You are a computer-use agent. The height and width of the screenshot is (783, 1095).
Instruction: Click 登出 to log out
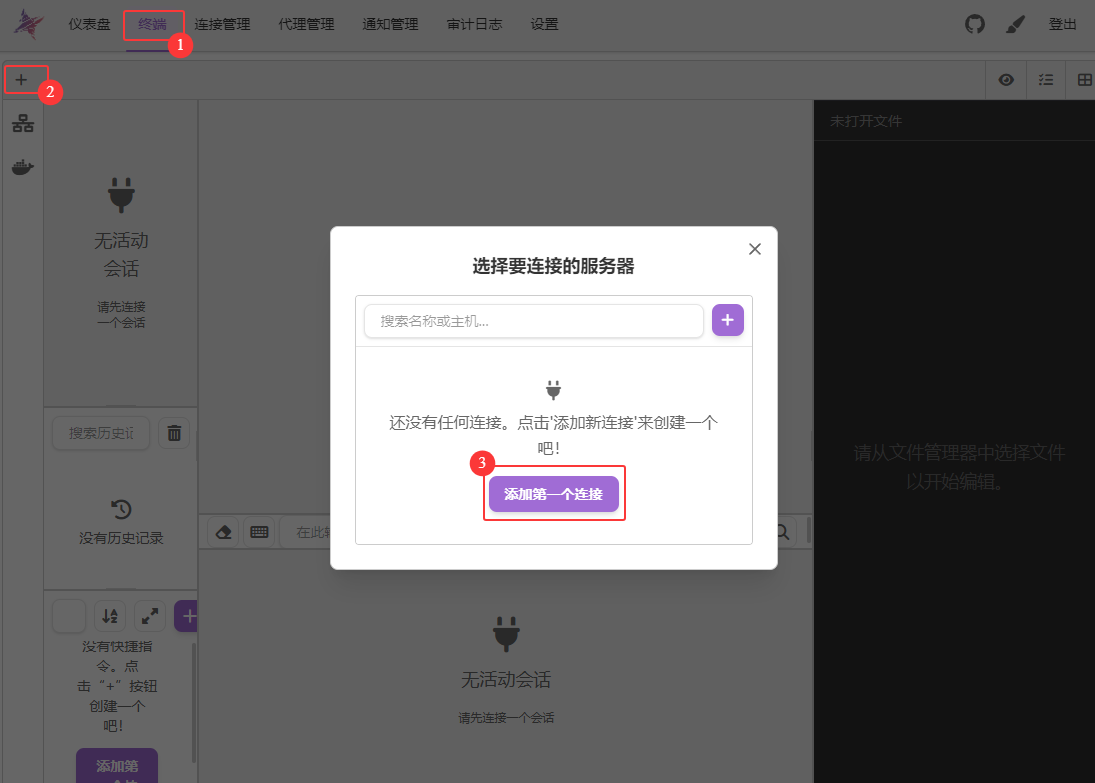coord(1062,24)
